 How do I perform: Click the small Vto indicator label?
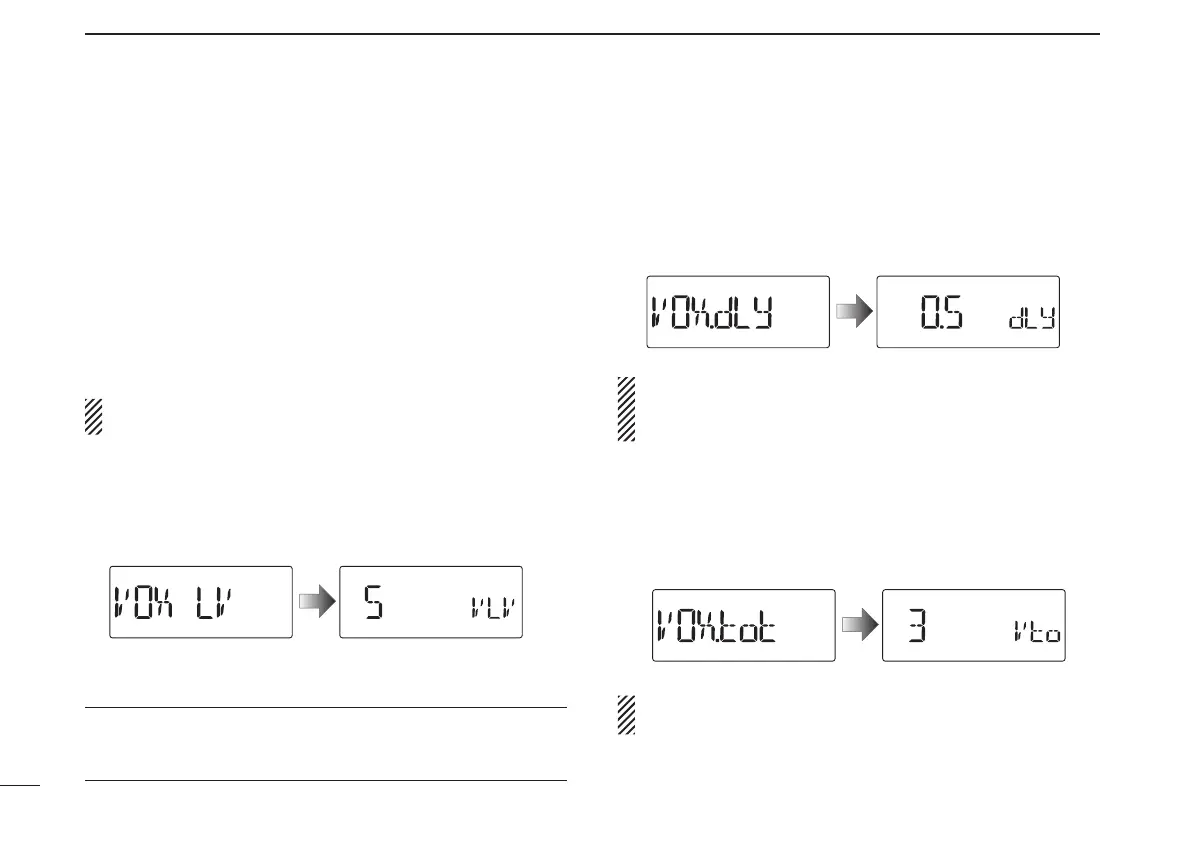point(1038,632)
